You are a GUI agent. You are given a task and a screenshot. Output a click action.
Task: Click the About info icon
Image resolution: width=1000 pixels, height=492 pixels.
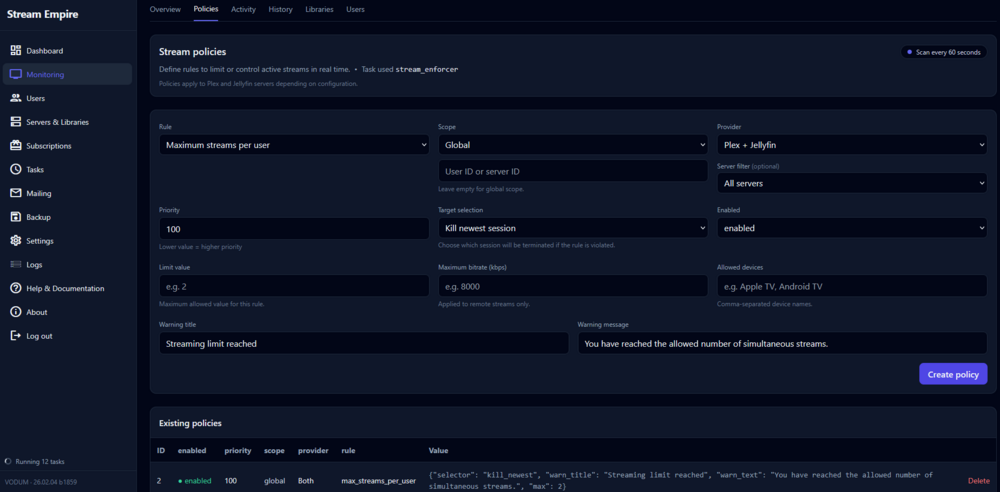coord(16,312)
